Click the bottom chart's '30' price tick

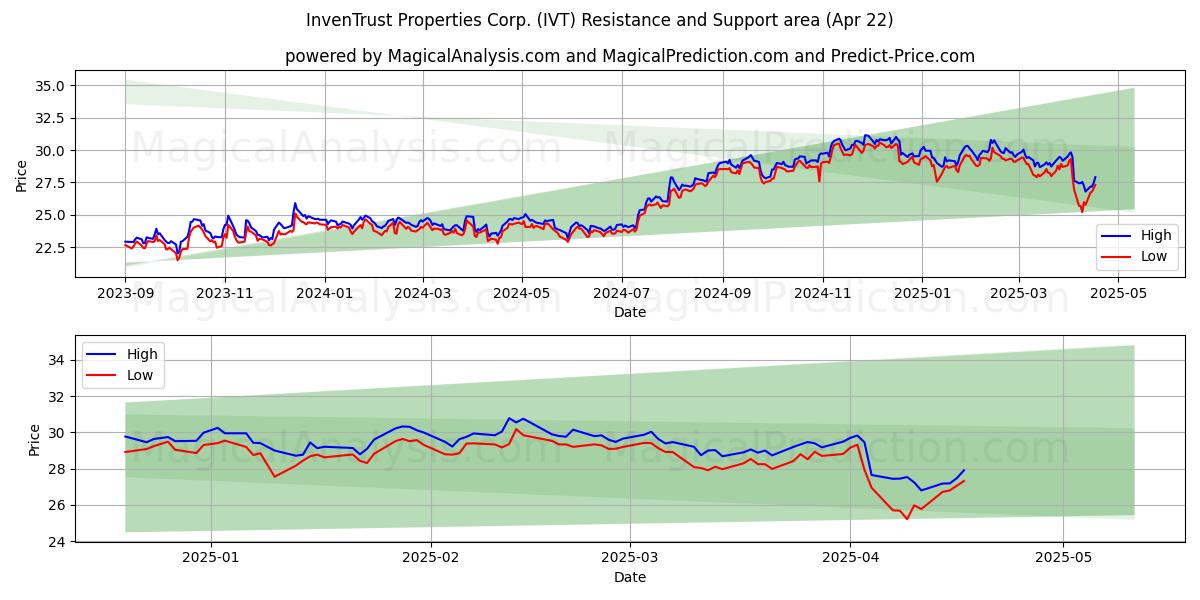click(59, 433)
